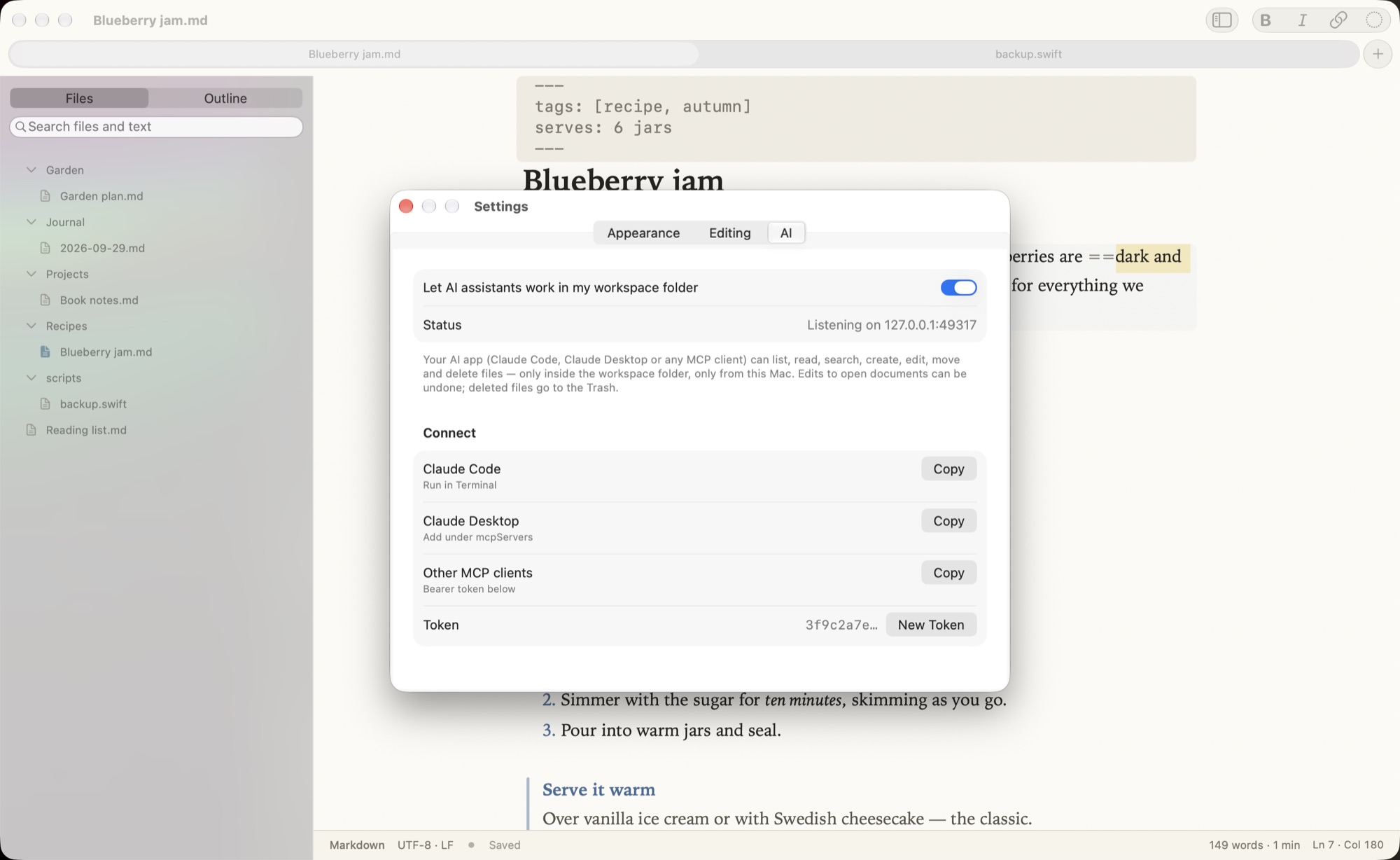Screen dimensions: 1400x860
Task: Select the AI settings tab
Action: pyautogui.click(x=786, y=233)
